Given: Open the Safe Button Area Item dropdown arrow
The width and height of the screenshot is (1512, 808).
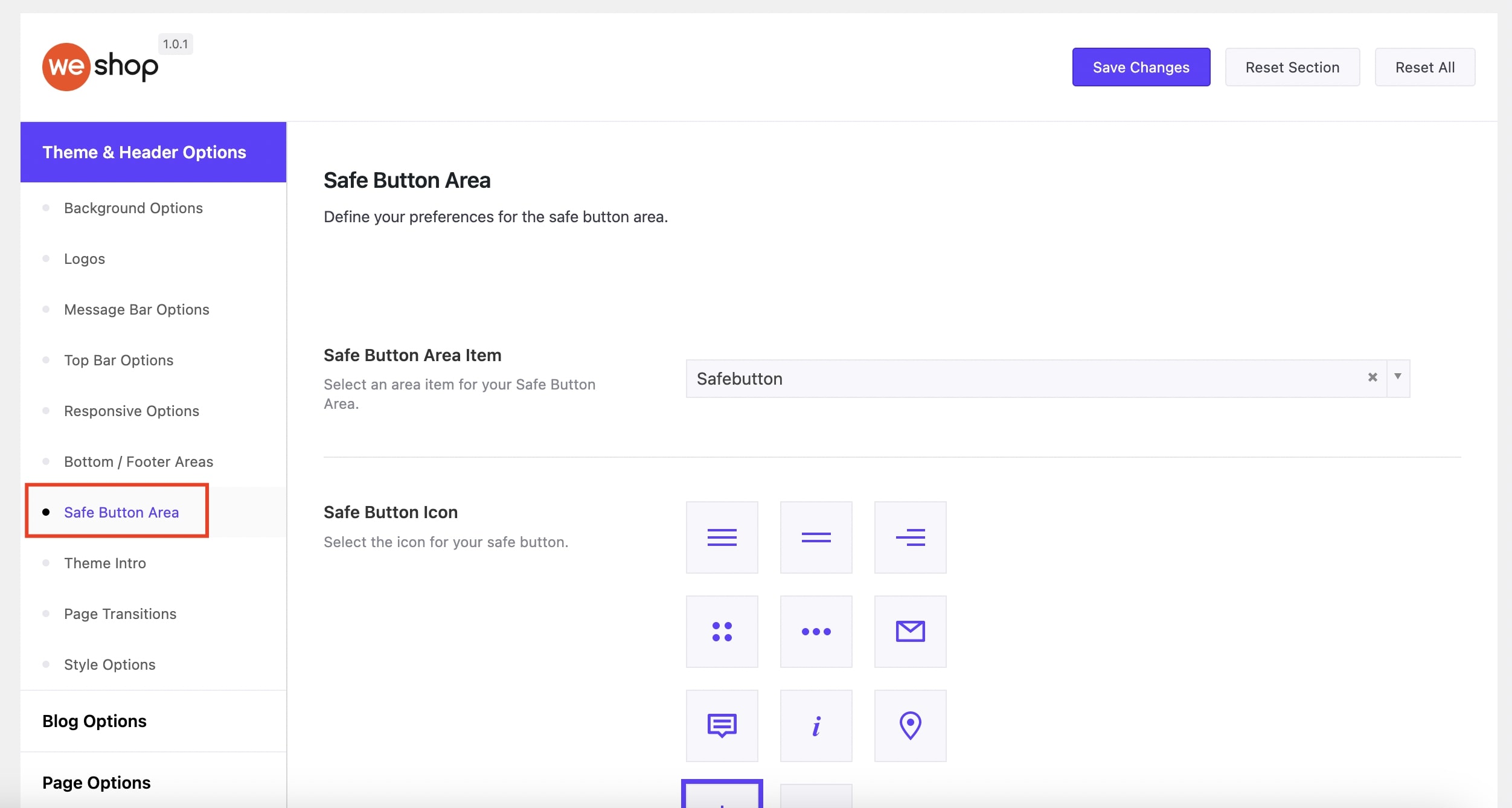Looking at the screenshot, I should pos(1398,377).
